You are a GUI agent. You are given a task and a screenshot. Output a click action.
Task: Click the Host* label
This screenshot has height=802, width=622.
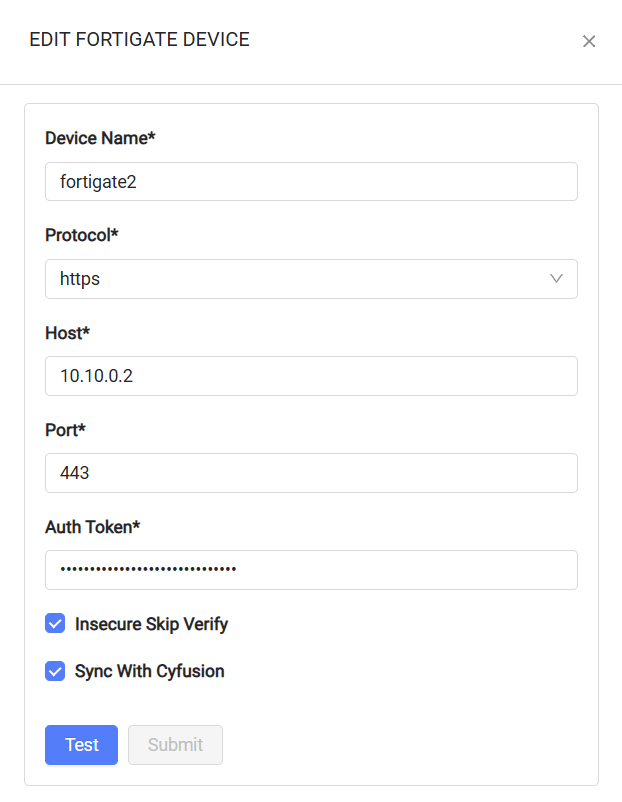point(68,333)
